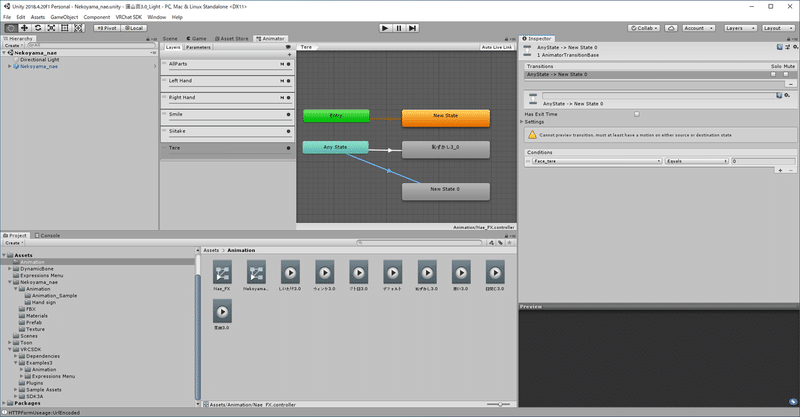Select the Scale tool
Screen dimensions: 800x417
click(x=52, y=28)
